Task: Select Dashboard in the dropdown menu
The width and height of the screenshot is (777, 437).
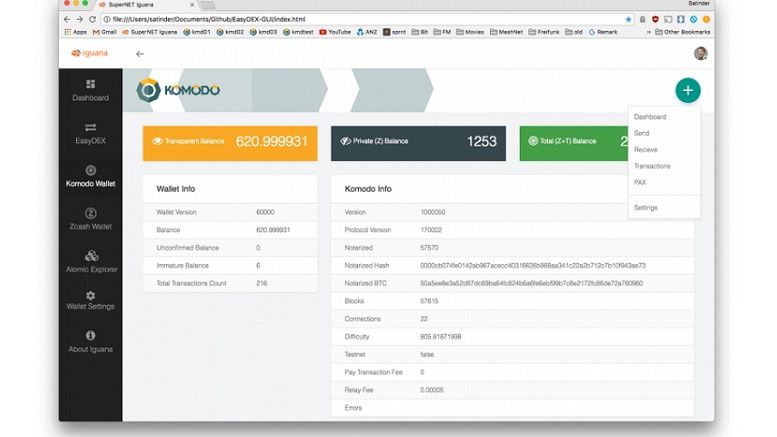Action: click(x=650, y=117)
